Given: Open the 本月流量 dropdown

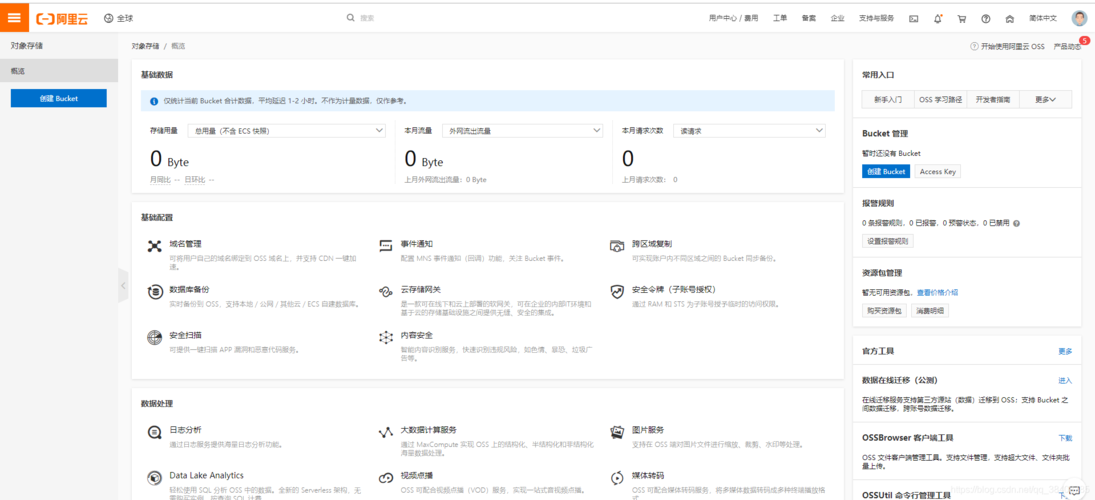Looking at the screenshot, I should tap(522, 131).
